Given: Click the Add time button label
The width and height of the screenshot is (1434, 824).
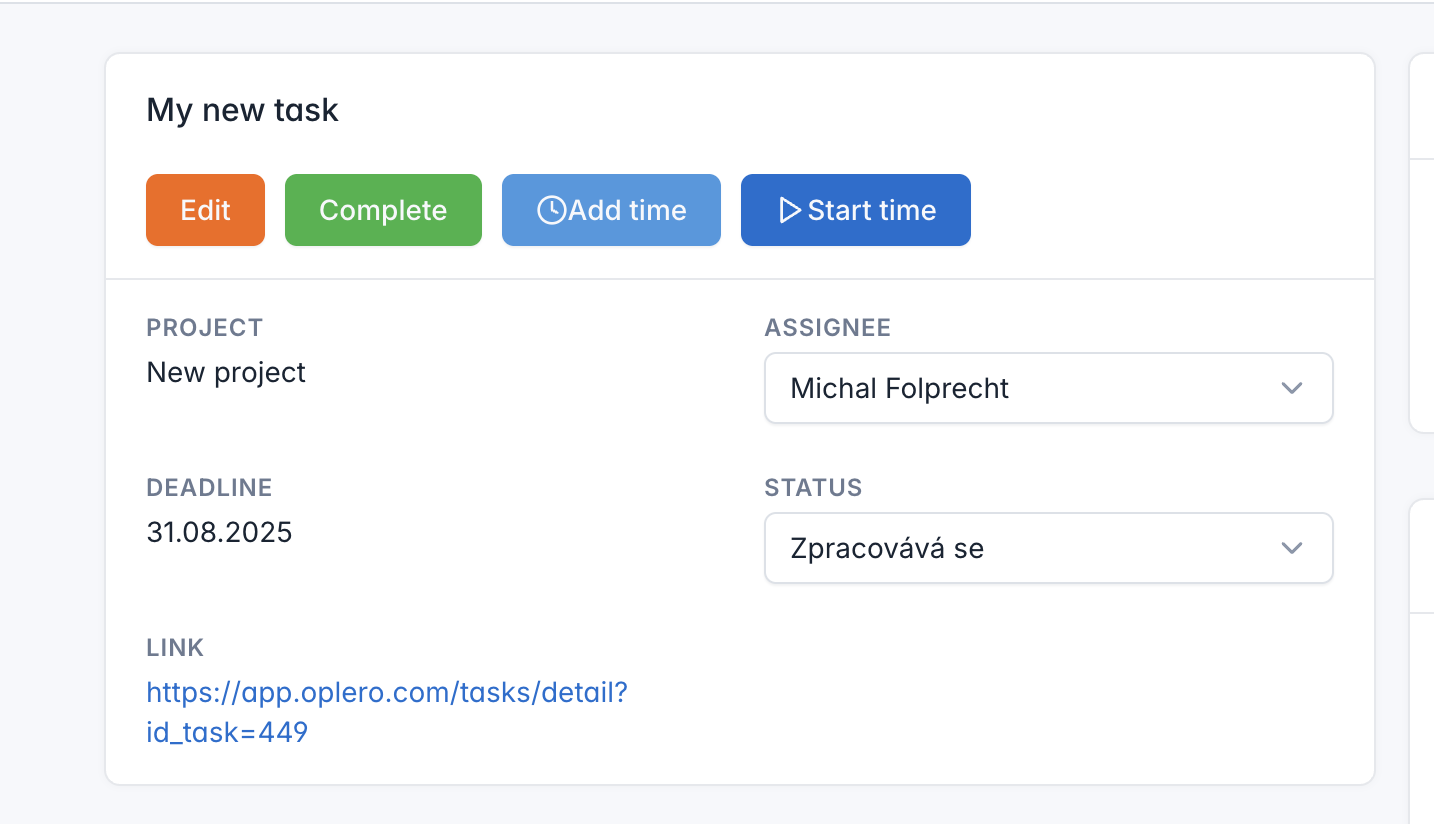Looking at the screenshot, I should click(627, 210).
